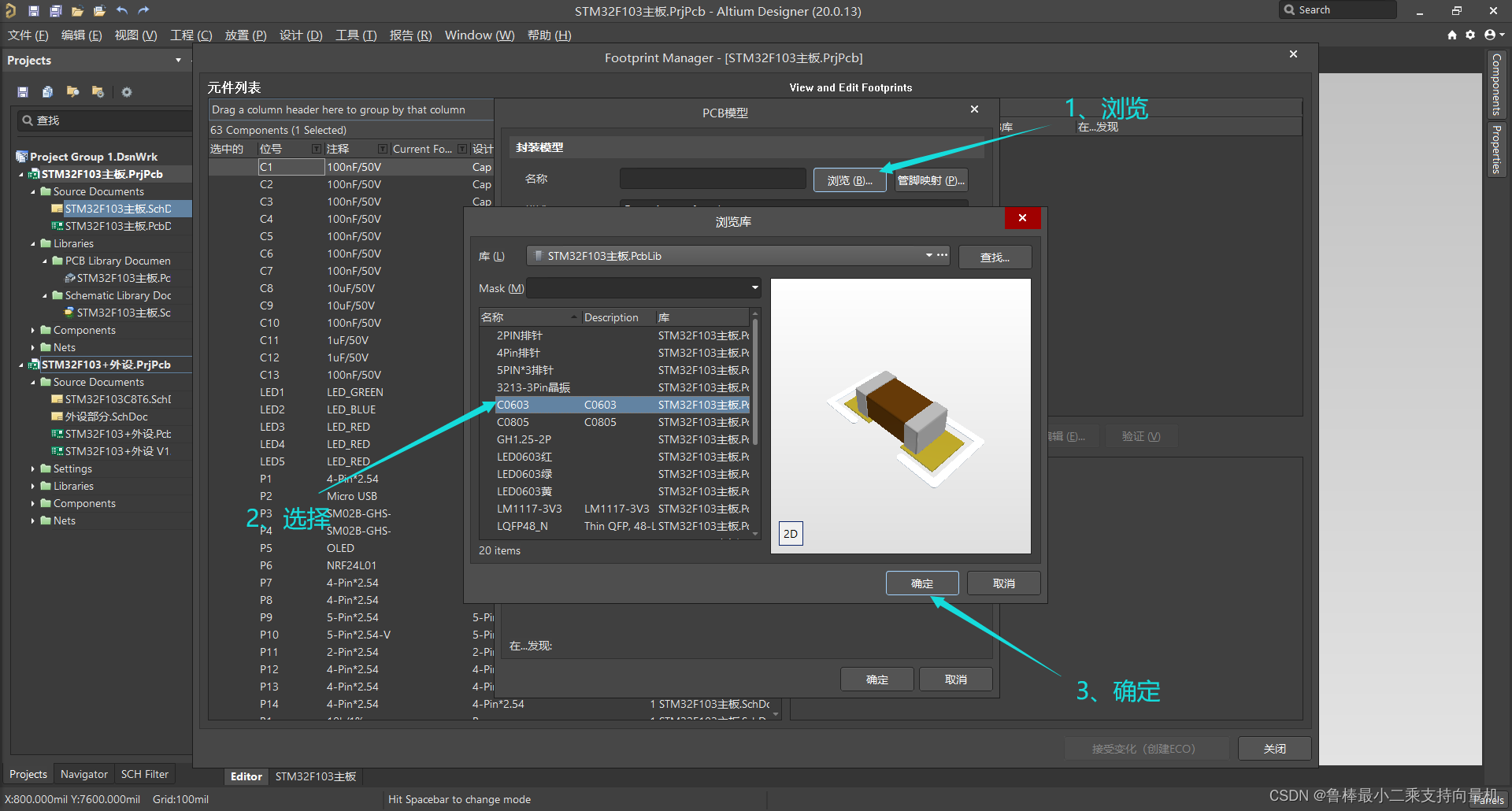Click the Save icon in the title toolbar

coord(34,11)
